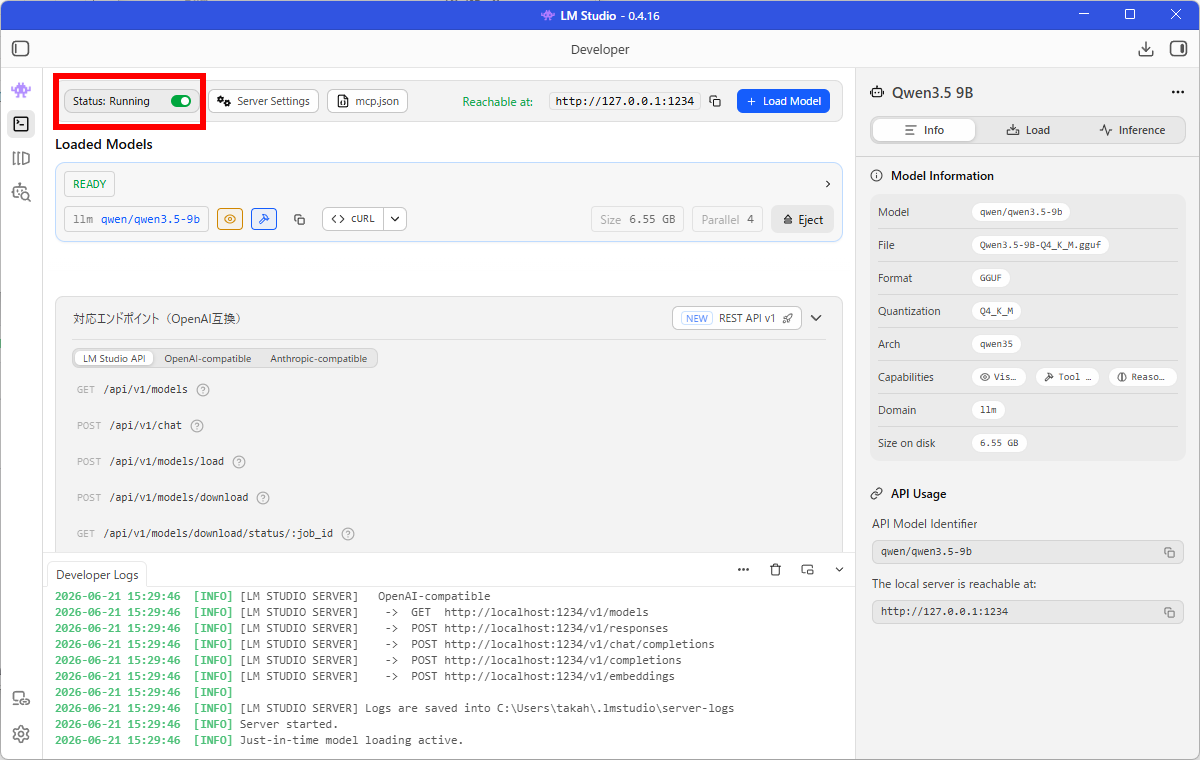This screenshot has width=1200, height=760.
Task: Open the downloads icon in the top bar
Action: pos(1146,48)
